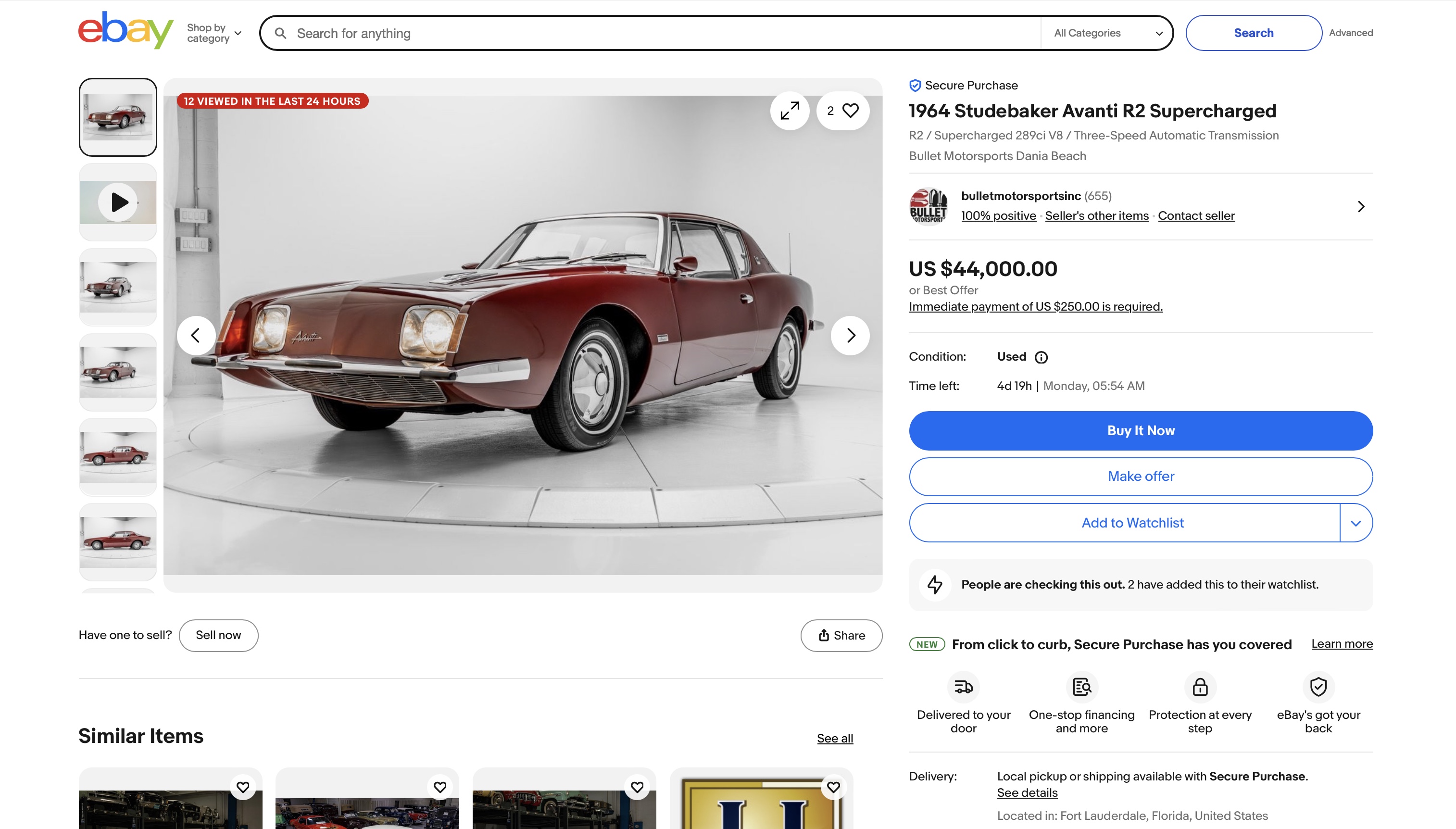Open the All Categories dropdown

pos(1107,33)
